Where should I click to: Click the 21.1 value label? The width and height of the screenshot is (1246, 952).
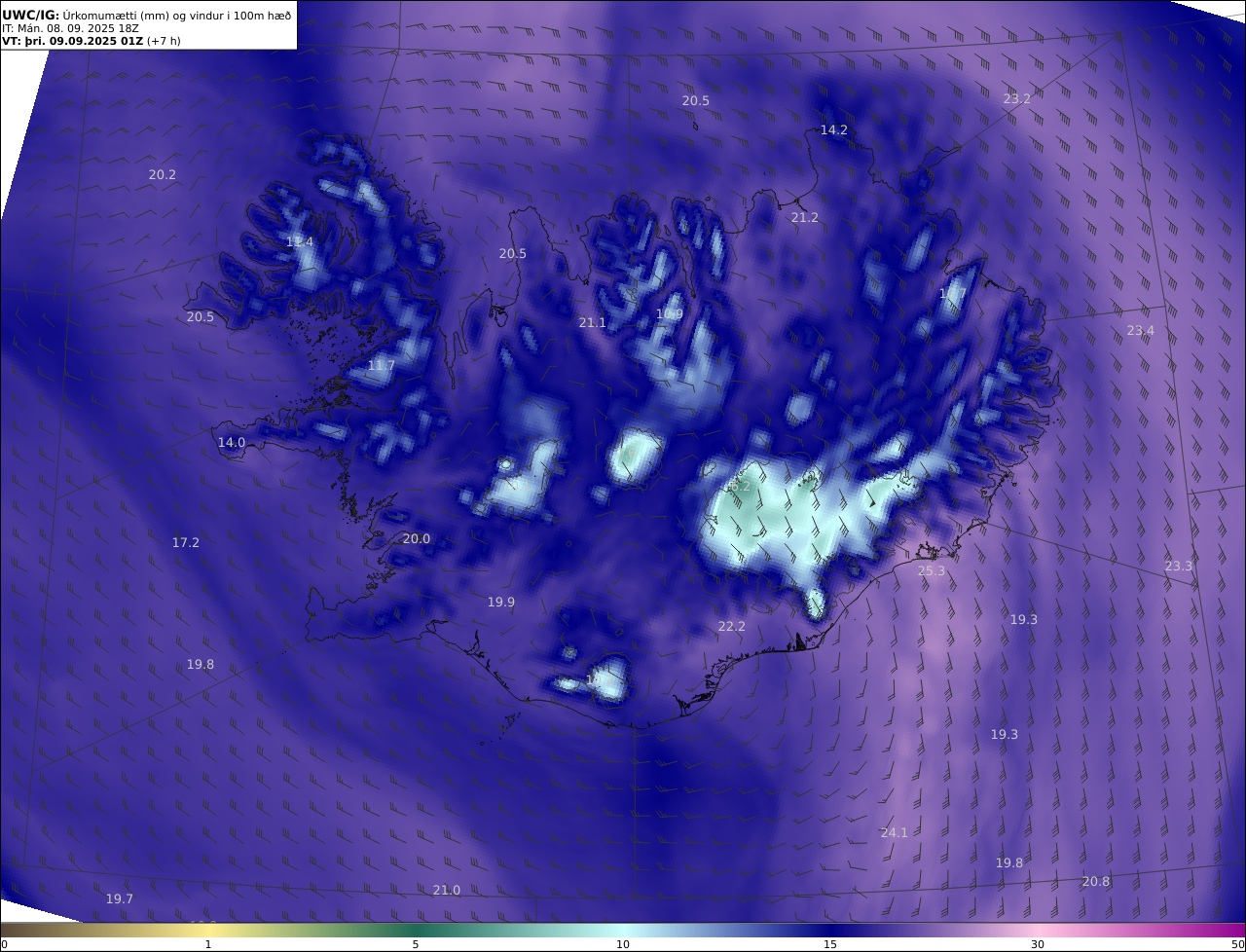592,323
